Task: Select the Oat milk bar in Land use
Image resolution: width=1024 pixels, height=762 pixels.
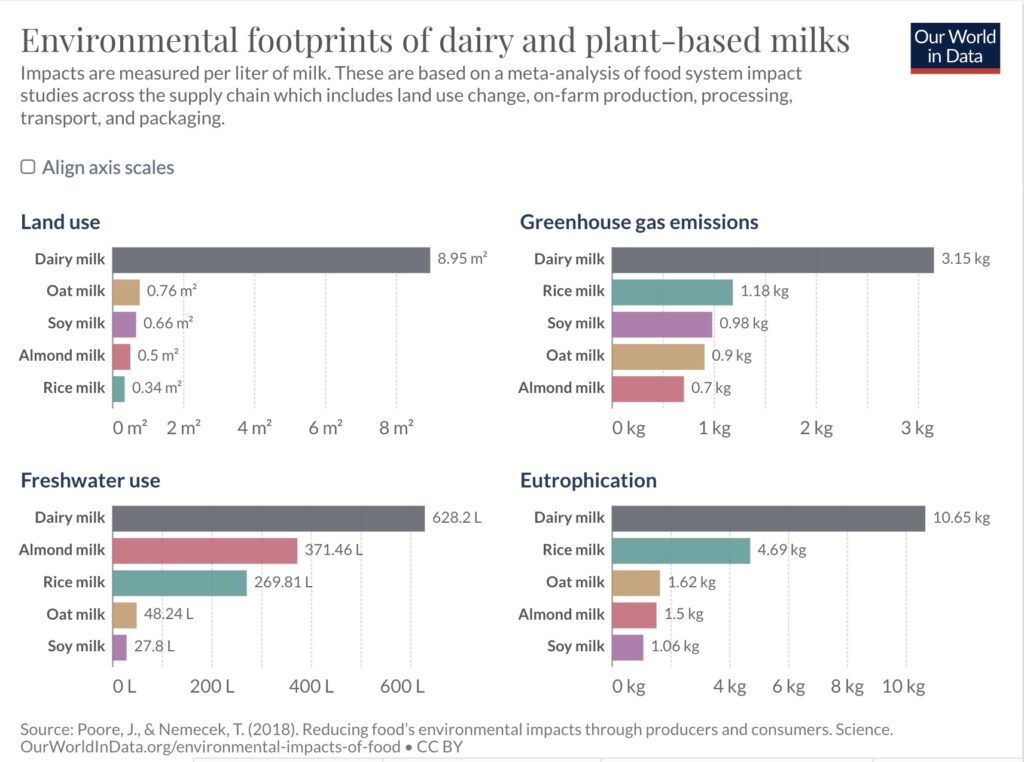Action: 126,291
